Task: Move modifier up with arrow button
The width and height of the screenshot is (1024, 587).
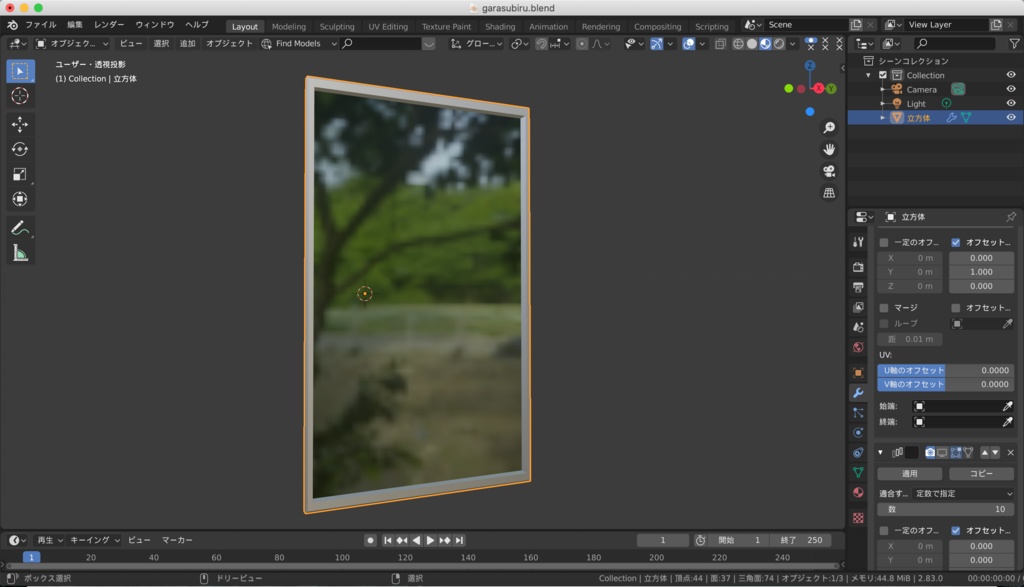Action: tap(984, 452)
